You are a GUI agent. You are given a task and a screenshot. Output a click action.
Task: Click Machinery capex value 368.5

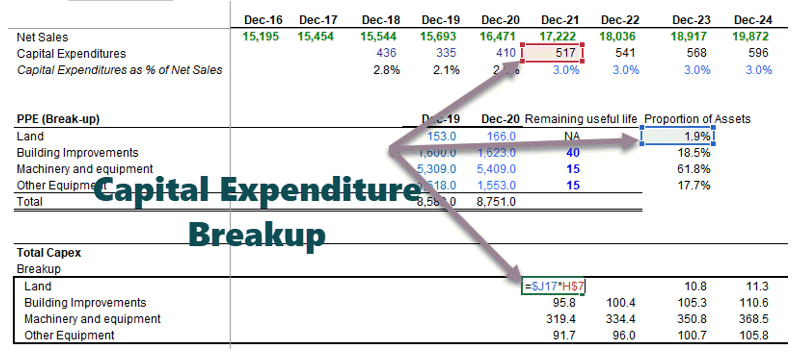click(x=755, y=319)
